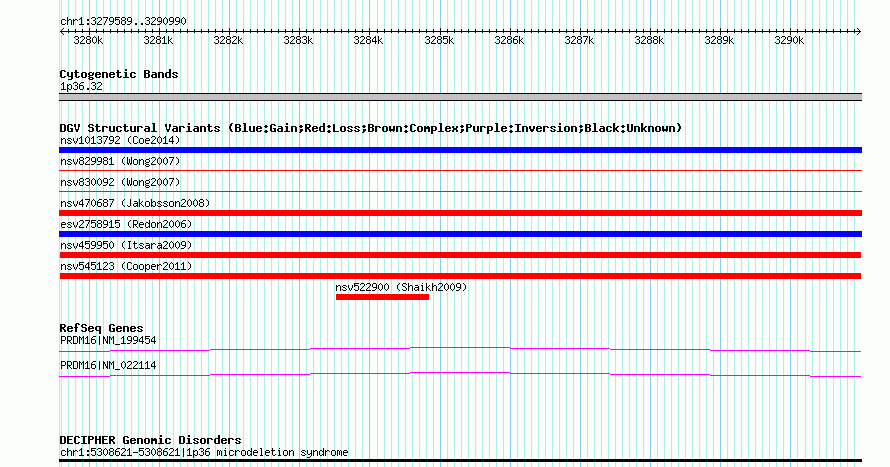Click the 3288k ruler tick label
This screenshot has width=890, height=467.
(649, 40)
